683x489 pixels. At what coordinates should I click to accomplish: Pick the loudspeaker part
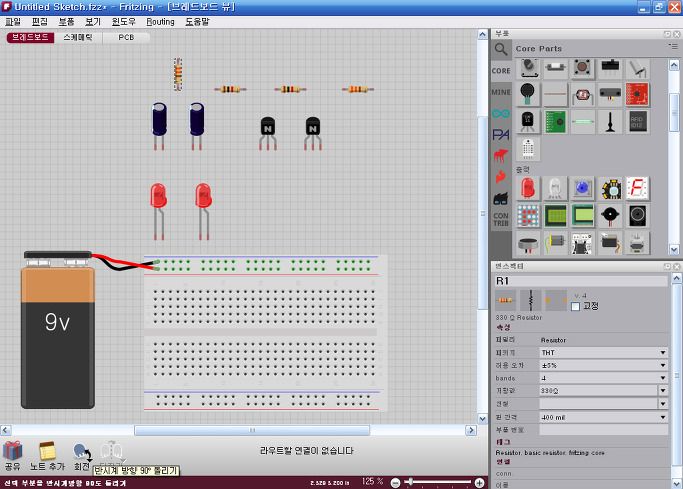click(637, 216)
